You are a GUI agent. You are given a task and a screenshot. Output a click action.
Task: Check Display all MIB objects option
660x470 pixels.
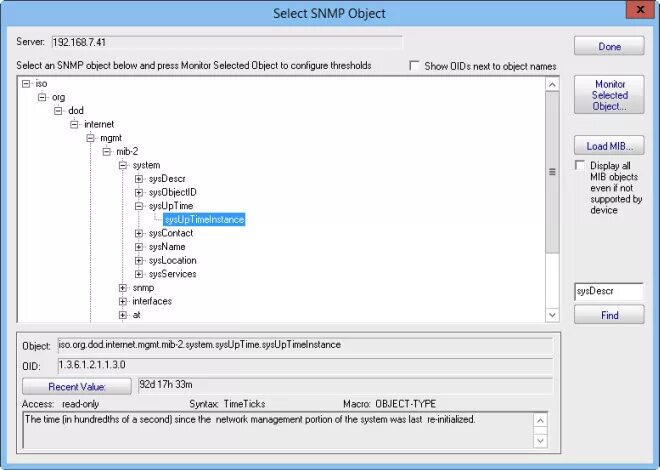pyautogui.click(x=580, y=165)
